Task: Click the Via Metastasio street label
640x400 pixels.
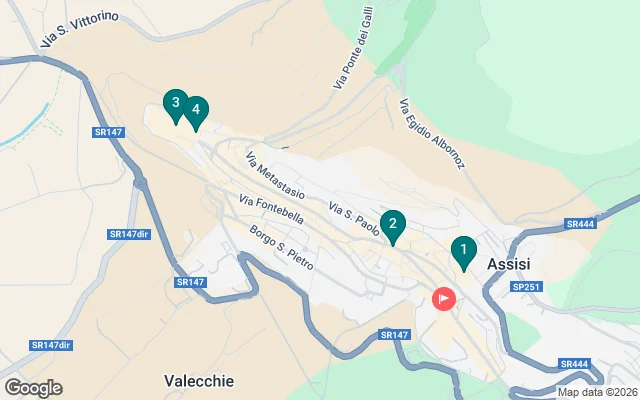Action: (x=275, y=175)
